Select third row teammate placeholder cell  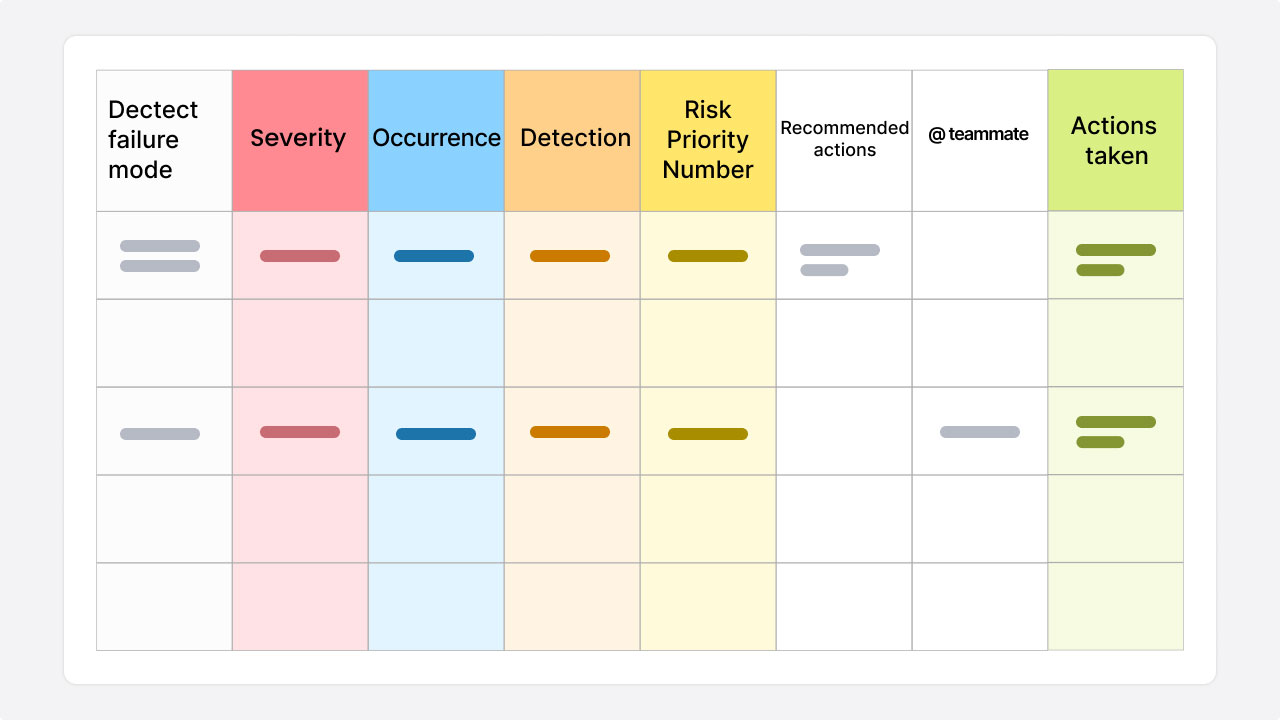coord(980,432)
